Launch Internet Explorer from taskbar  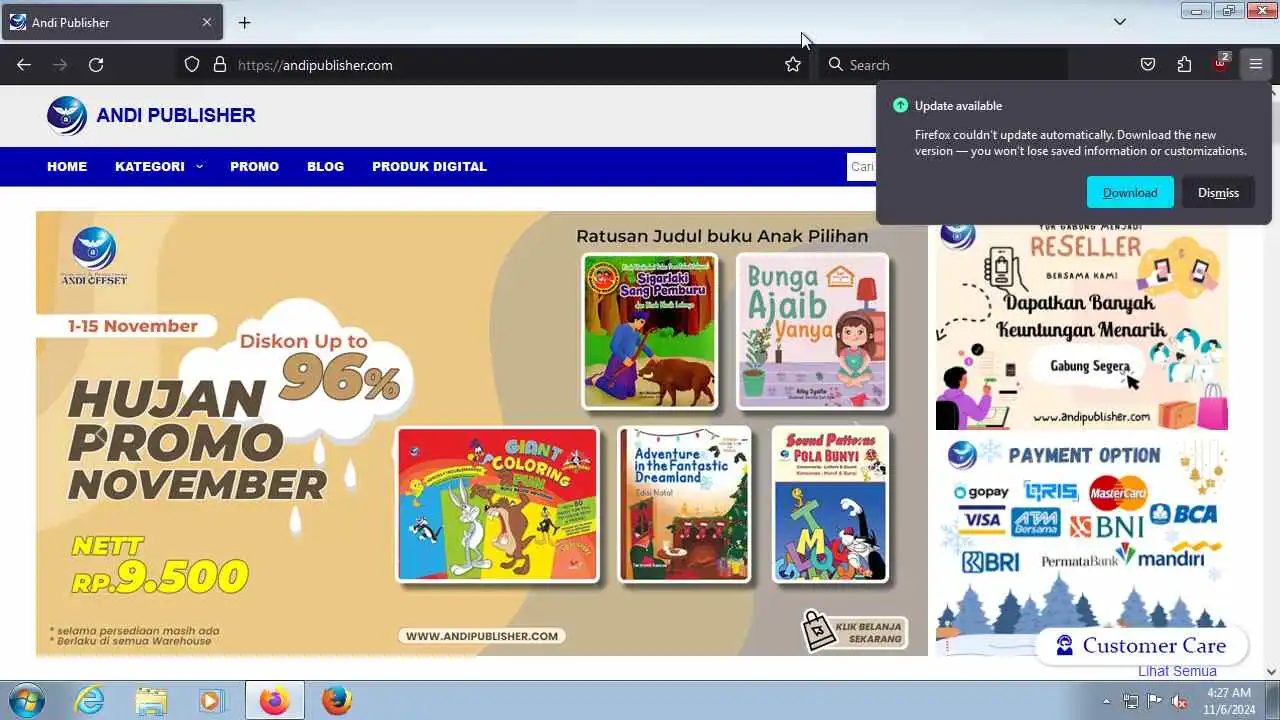[90, 700]
